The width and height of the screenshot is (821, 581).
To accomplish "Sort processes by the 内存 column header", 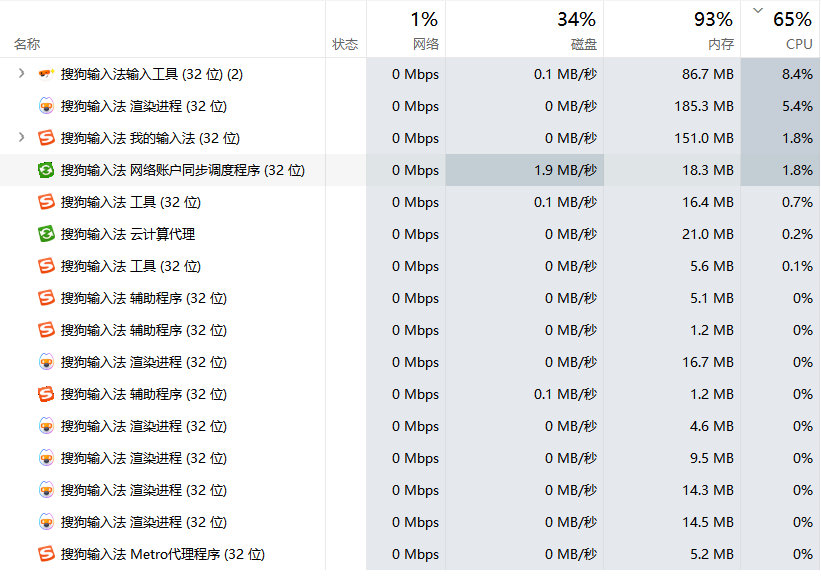I will (672, 29).
